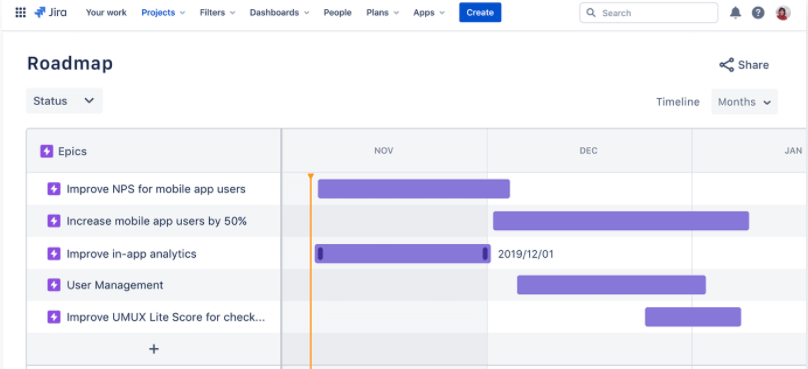Add a new epic with plus icon

point(154,349)
